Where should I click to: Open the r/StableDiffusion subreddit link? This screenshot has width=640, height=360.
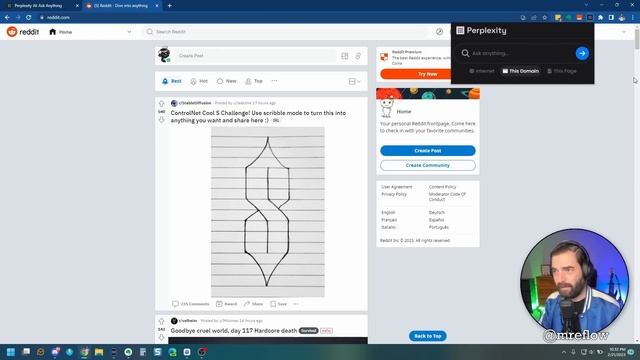click(x=195, y=103)
